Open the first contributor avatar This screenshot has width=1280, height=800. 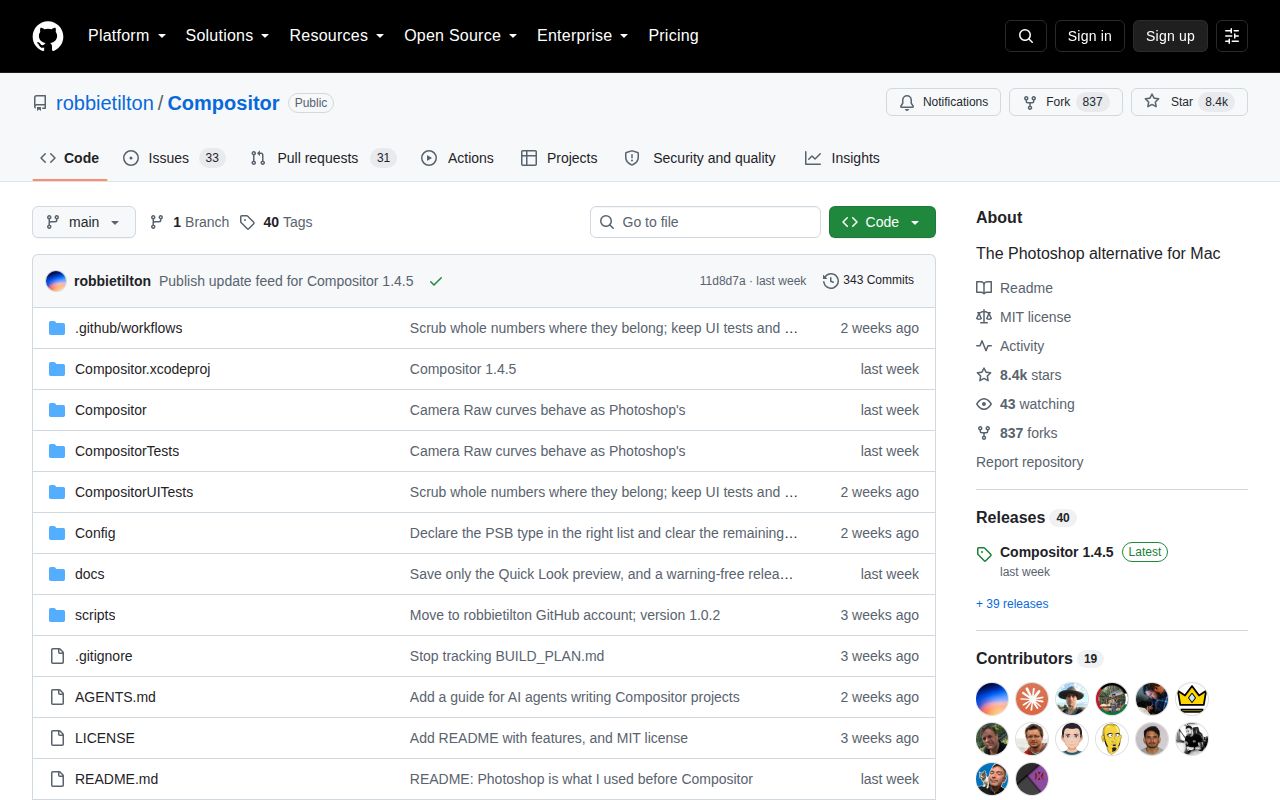pyautogui.click(x=992, y=698)
